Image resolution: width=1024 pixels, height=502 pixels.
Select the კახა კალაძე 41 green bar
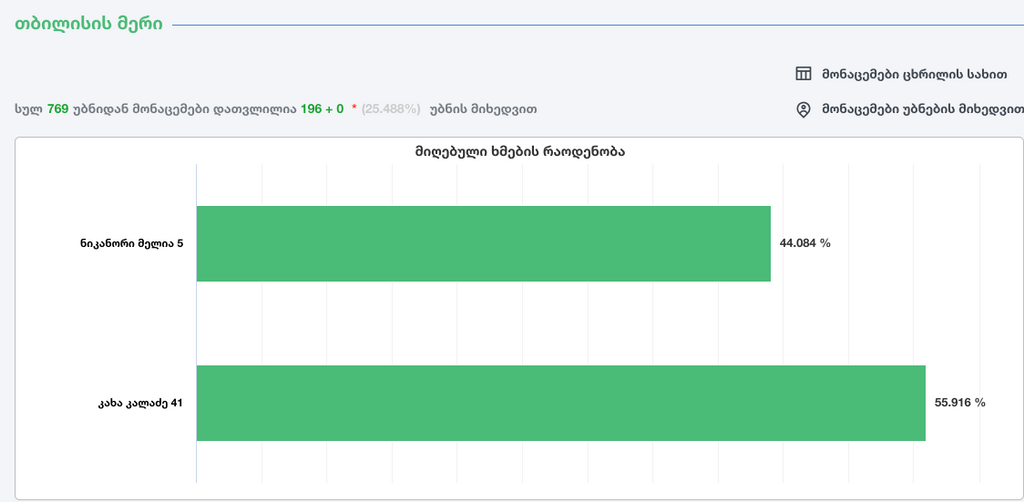pos(561,403)
